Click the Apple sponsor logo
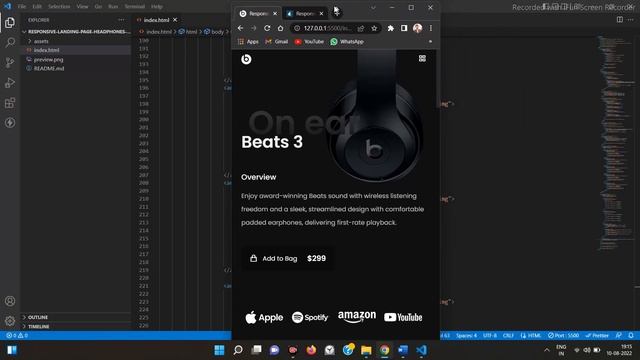Screen dimensions: 640x360 tap(264, 317)
